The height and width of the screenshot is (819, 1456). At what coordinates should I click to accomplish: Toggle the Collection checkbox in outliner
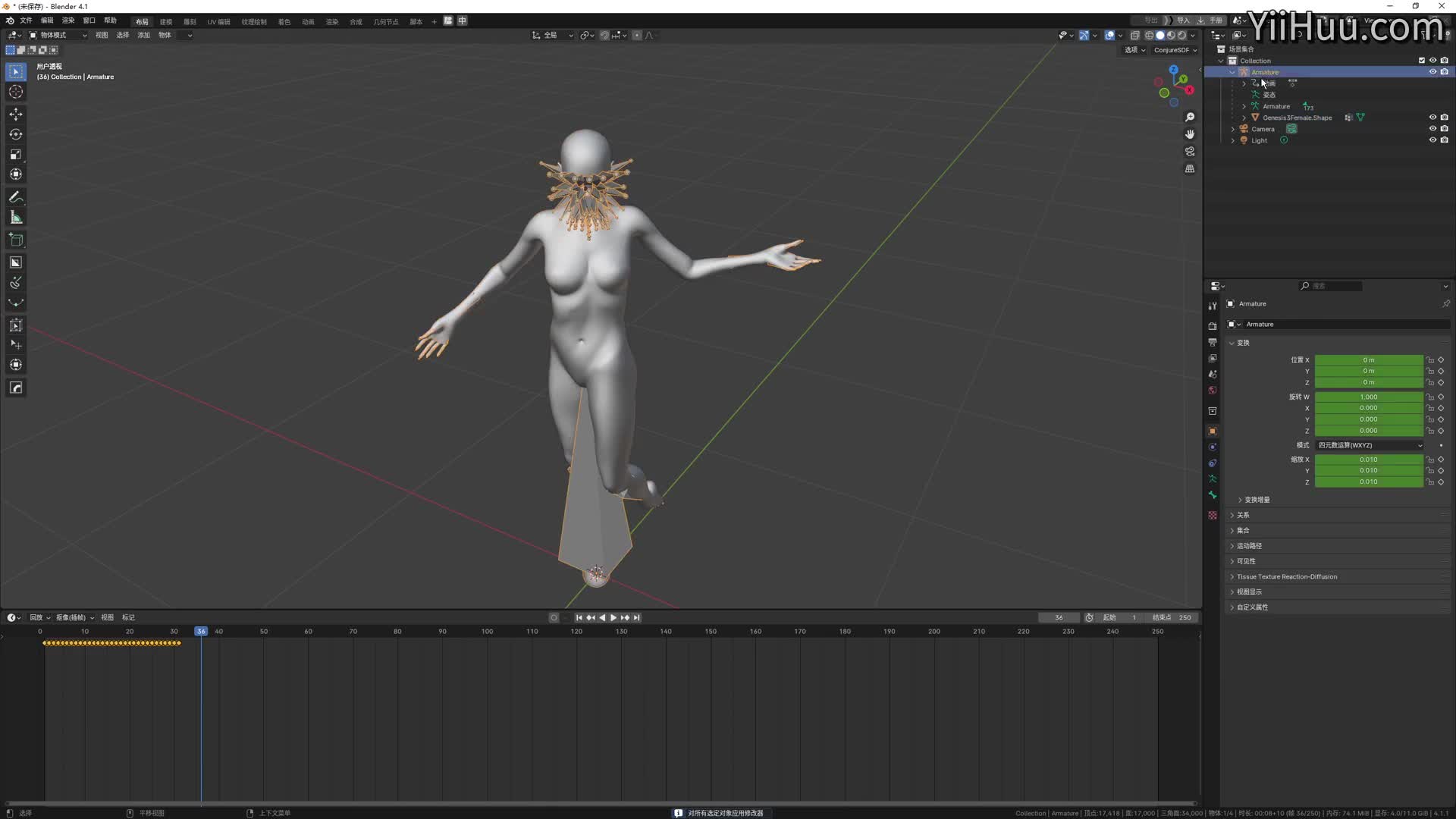pyautogui.click(x=1421, y=60)
